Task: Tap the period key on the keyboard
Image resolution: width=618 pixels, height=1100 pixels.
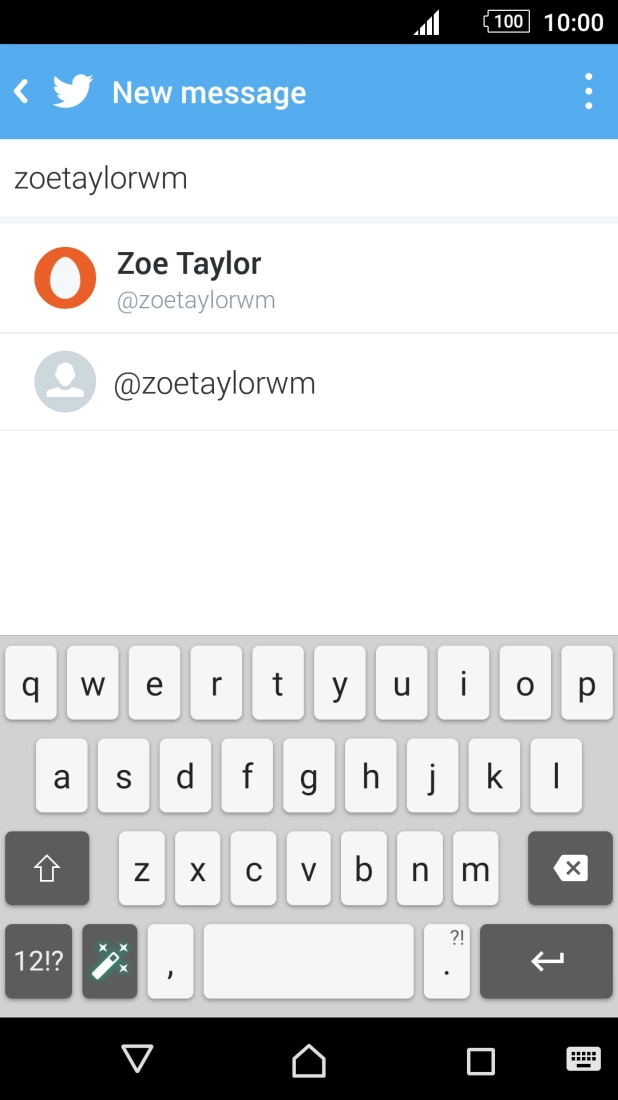Action: tap(446, 961)
